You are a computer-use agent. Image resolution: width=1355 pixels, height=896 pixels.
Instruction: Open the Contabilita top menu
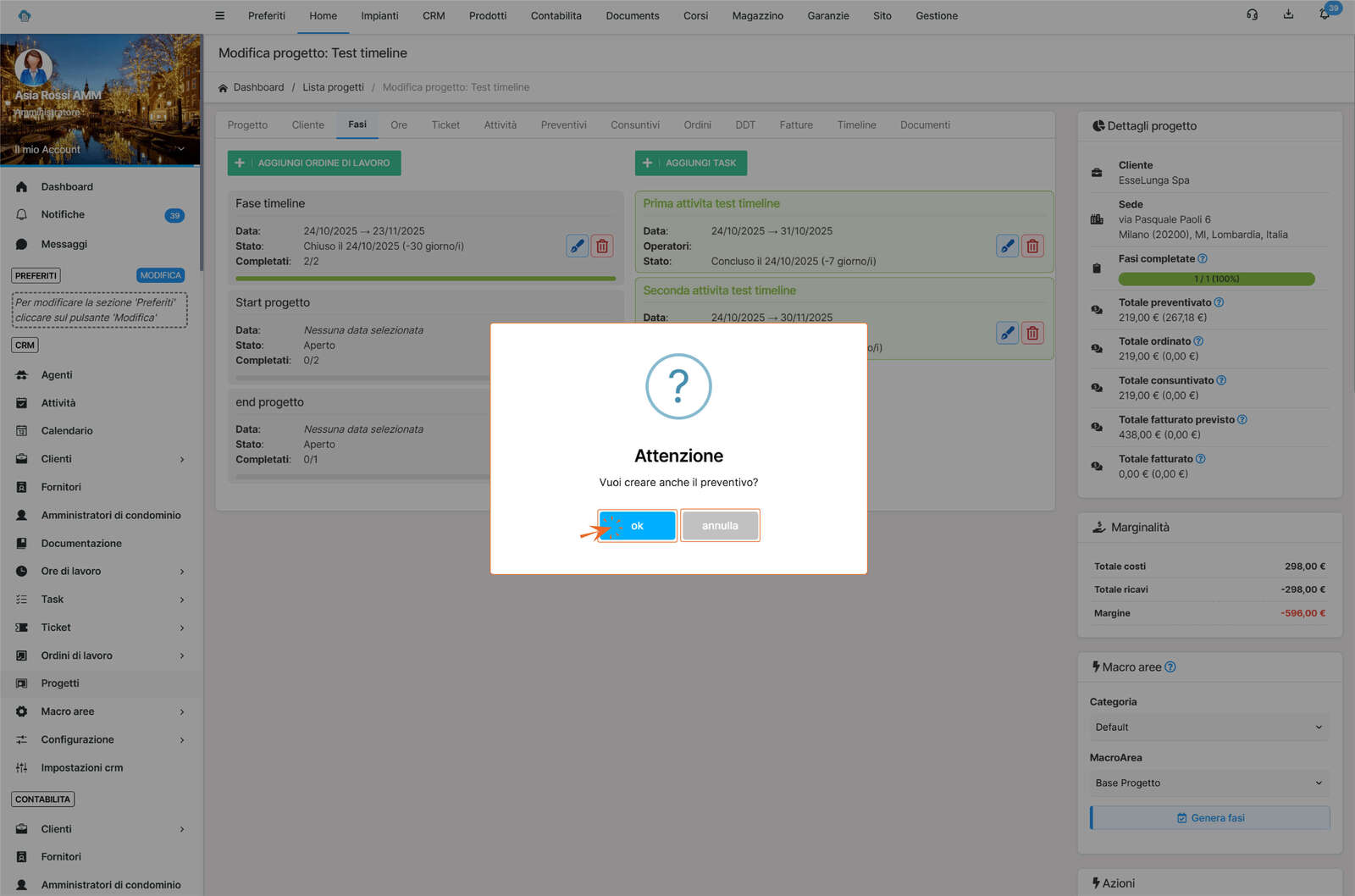click(x=556, y=16)
